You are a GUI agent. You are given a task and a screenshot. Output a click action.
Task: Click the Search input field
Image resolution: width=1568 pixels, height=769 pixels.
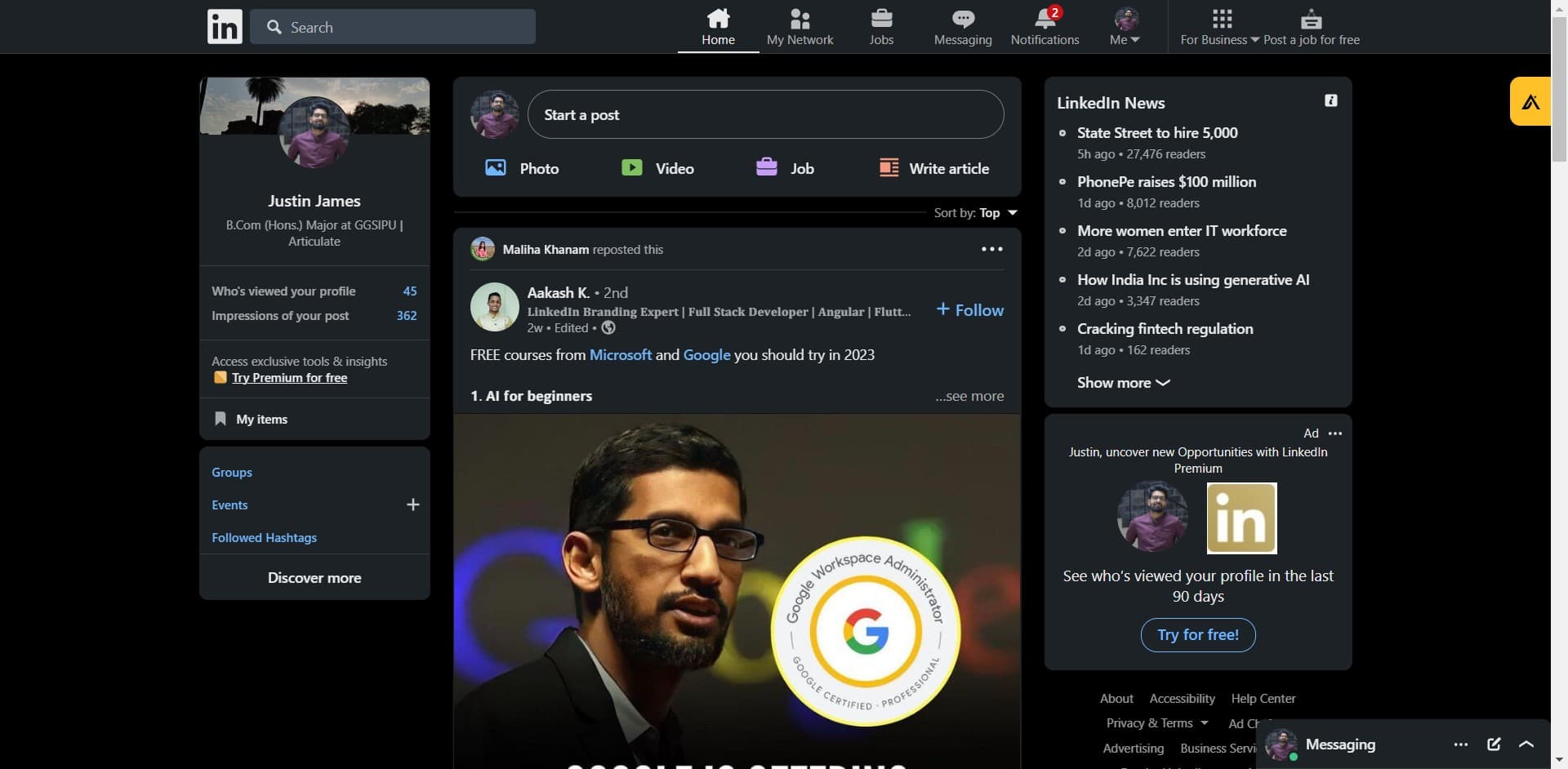393,27
